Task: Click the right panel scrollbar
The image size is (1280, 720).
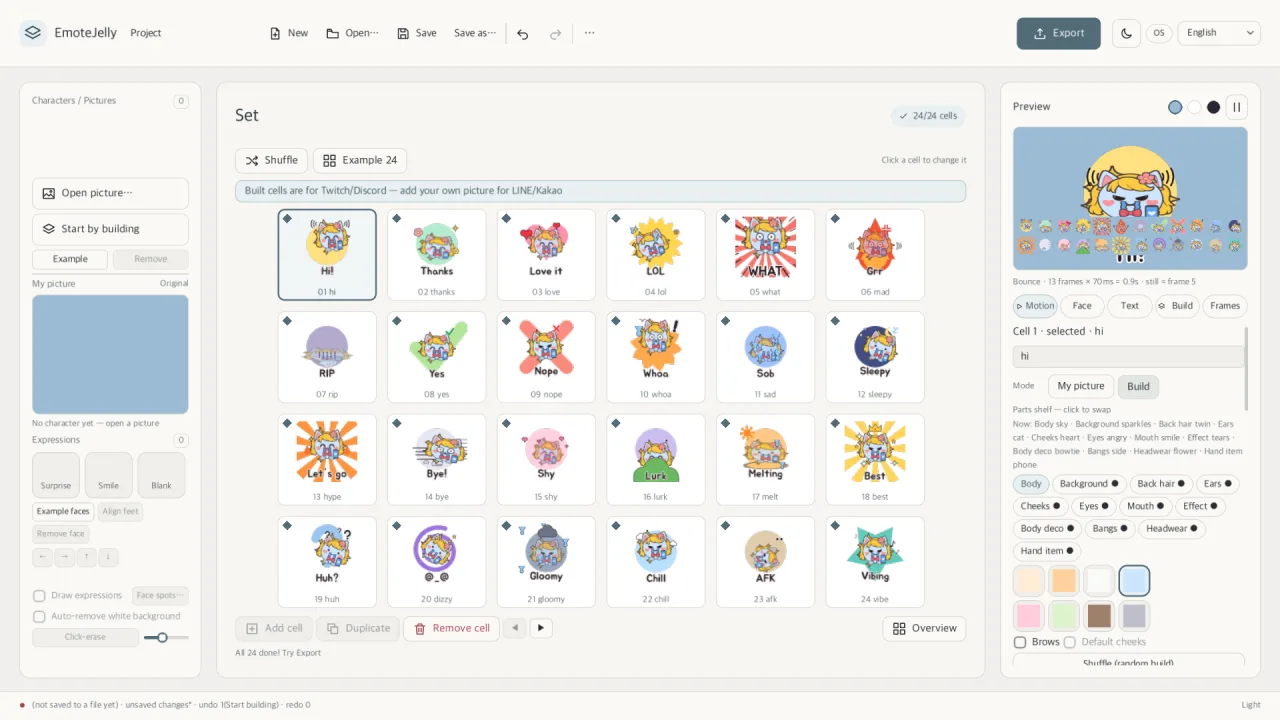Action: (1246, 368)
